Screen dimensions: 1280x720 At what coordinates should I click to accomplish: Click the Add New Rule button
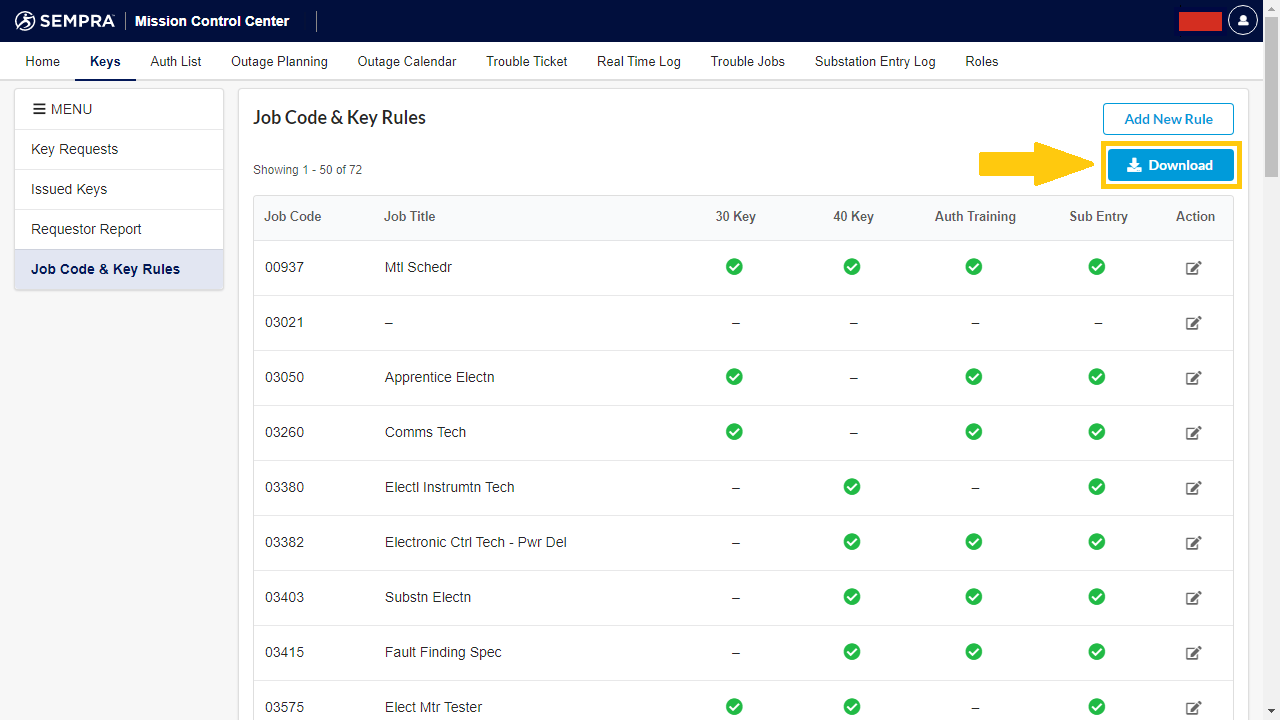[1168, 119]
